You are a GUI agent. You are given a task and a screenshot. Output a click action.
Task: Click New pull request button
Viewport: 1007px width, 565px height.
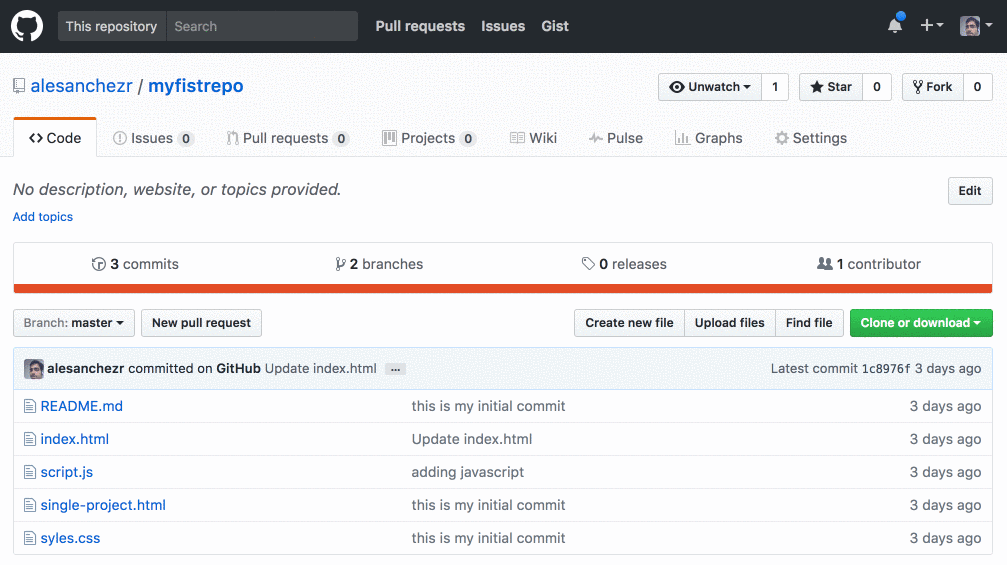tap(202, 323)
